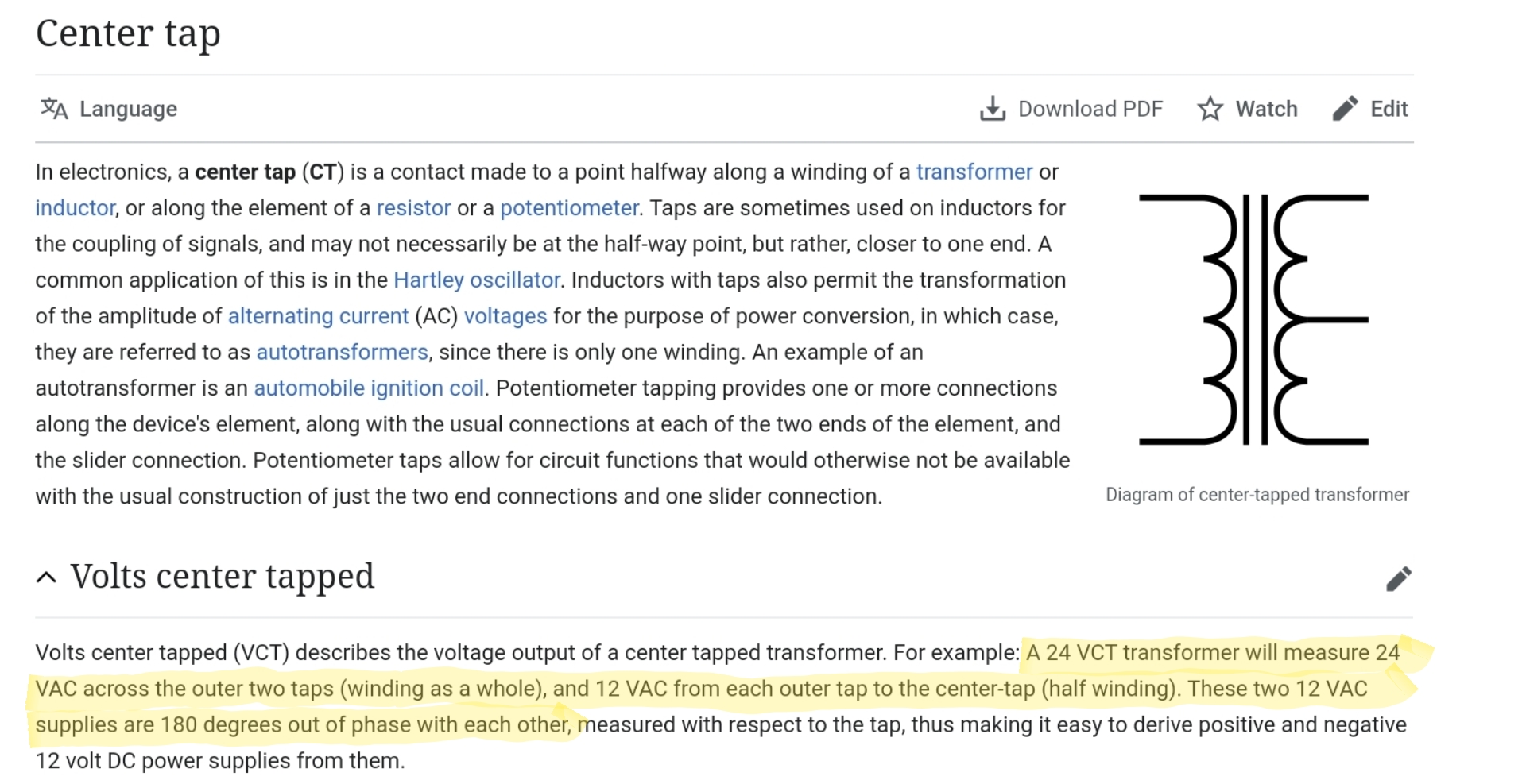Follow the potentiometer link
1526x784 pixels.
point(569,208)
